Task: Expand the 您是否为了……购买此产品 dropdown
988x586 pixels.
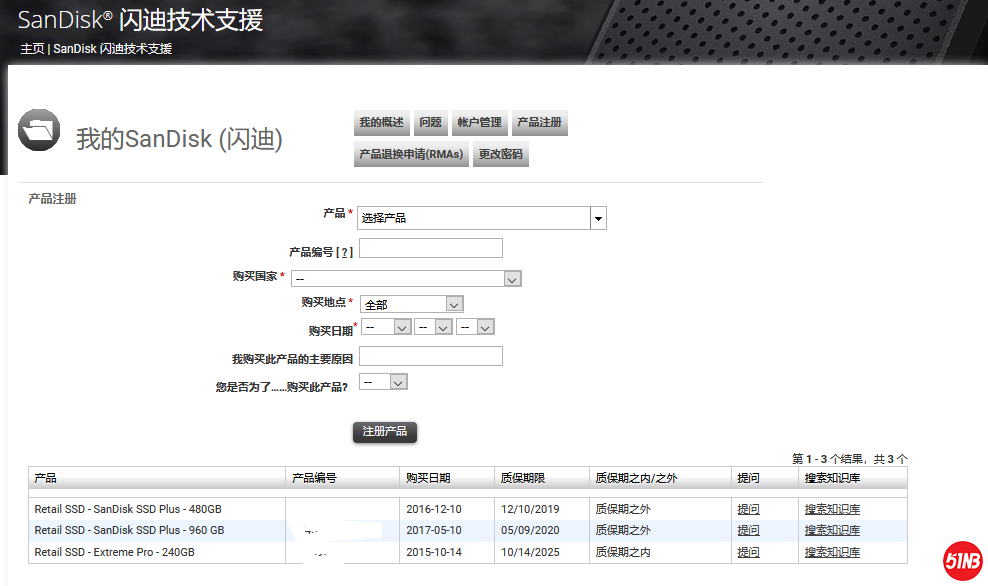Action: point(383,382)
